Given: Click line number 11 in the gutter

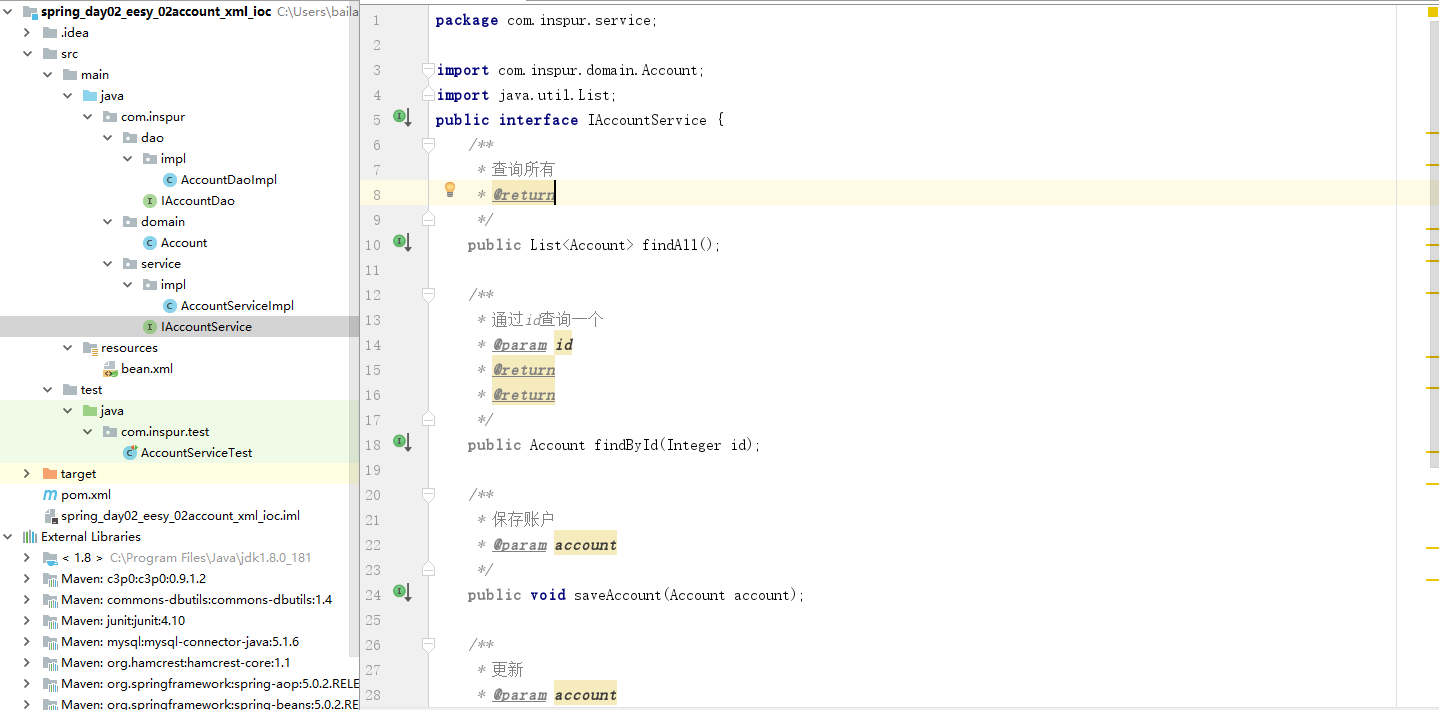Looking at the screenshot, I should (374, 270).
